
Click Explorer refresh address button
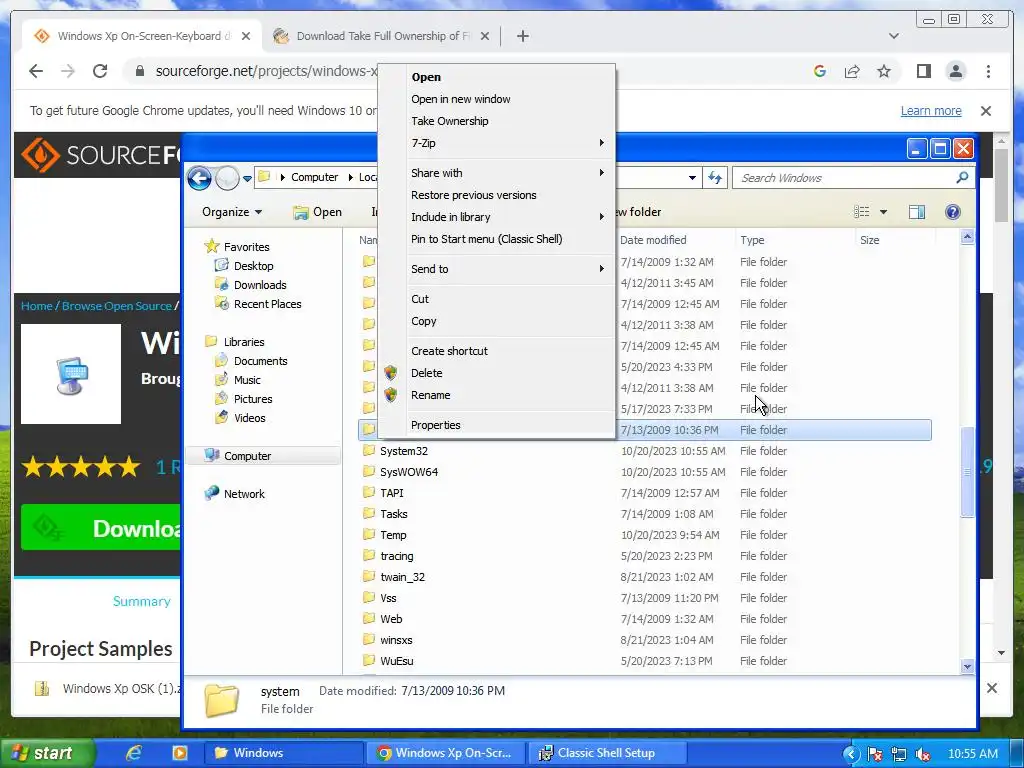tap(715, 178)
